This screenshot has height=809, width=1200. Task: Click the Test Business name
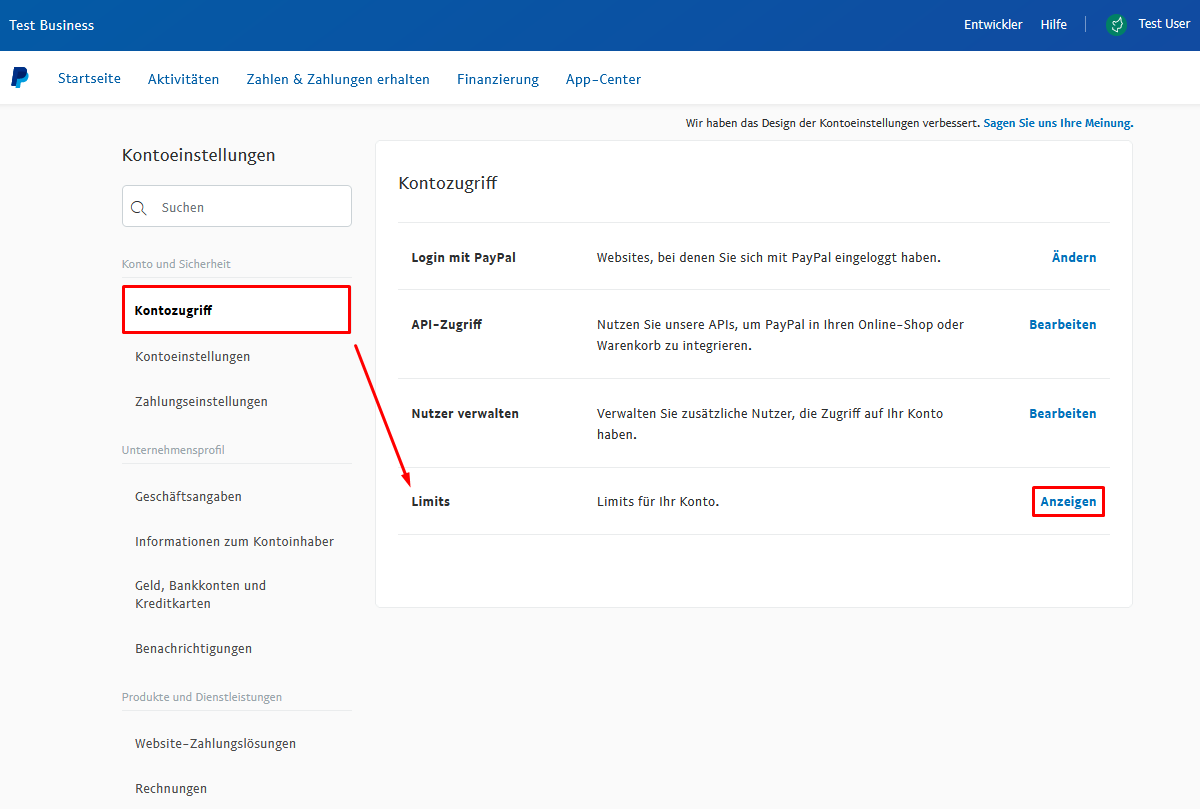(52, 25)
